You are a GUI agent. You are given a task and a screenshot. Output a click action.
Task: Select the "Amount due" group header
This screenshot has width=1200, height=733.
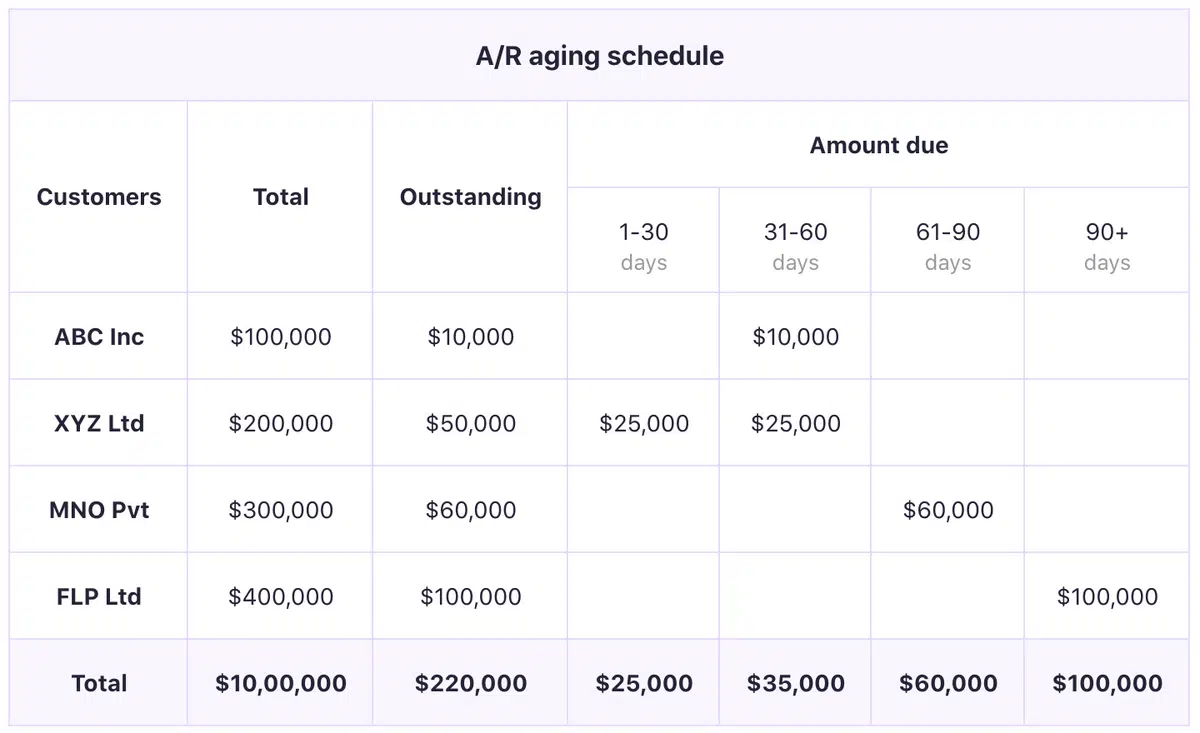tap(879, 145)
